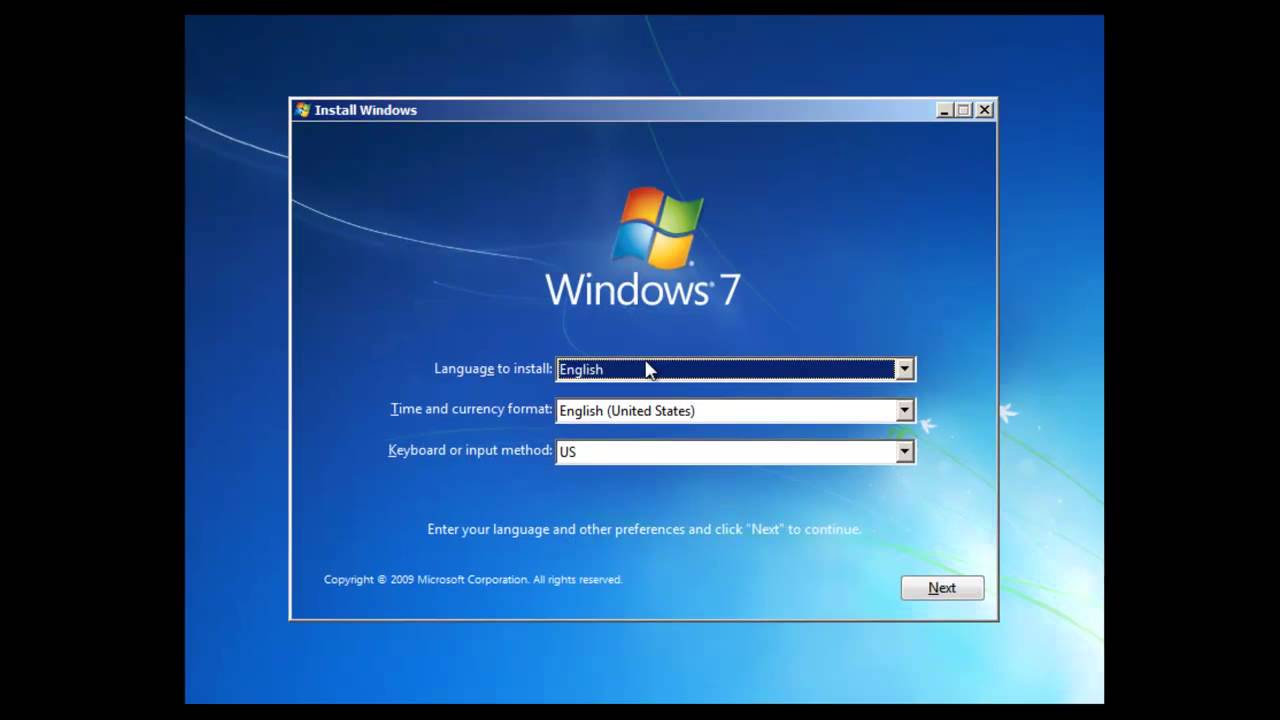Click the grayed-out maximize button of Install Windows
The image size is (1280, 720).
(x=964, y=110)
